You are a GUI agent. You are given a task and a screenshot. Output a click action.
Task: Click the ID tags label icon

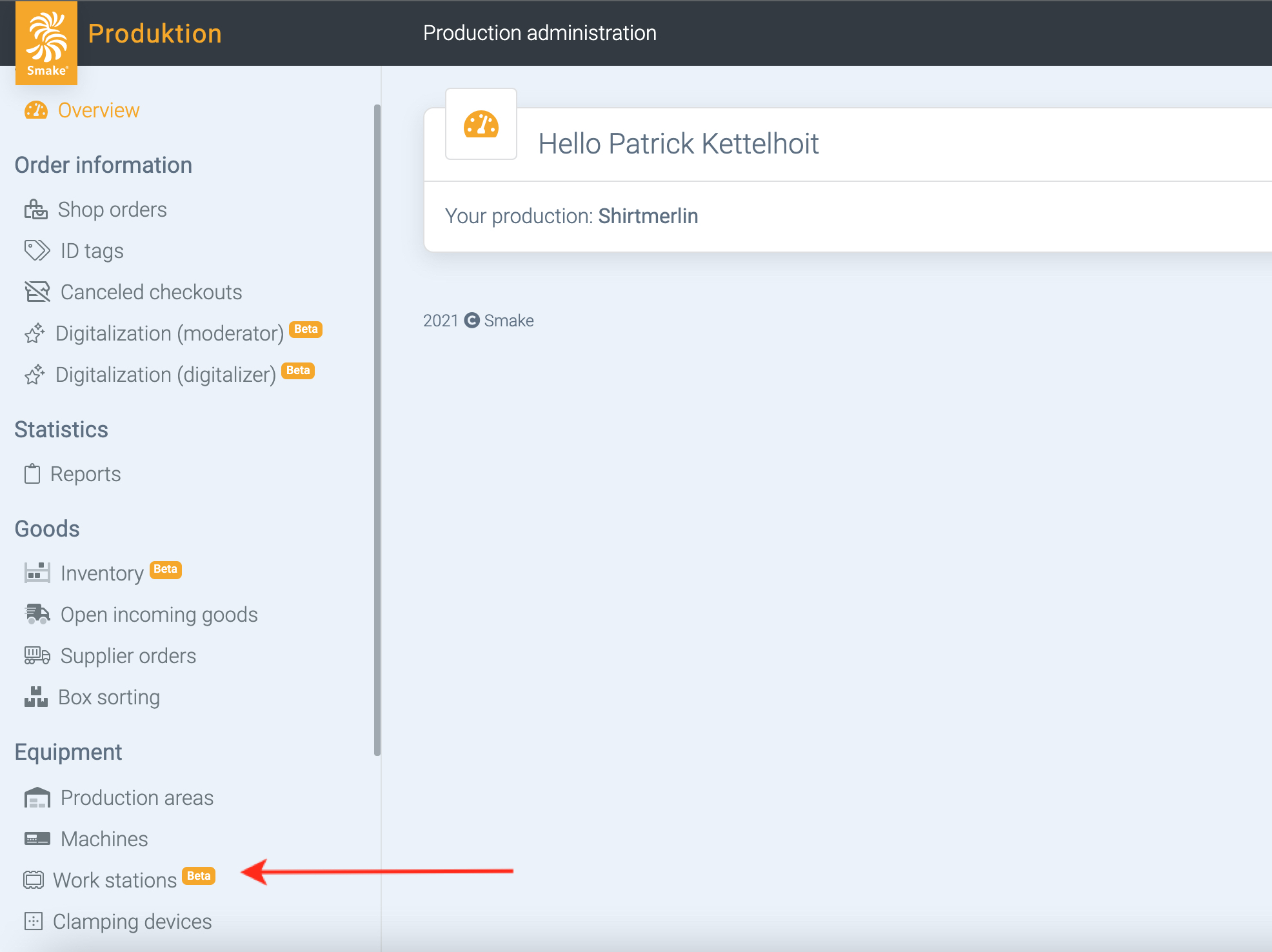point(37,250)
